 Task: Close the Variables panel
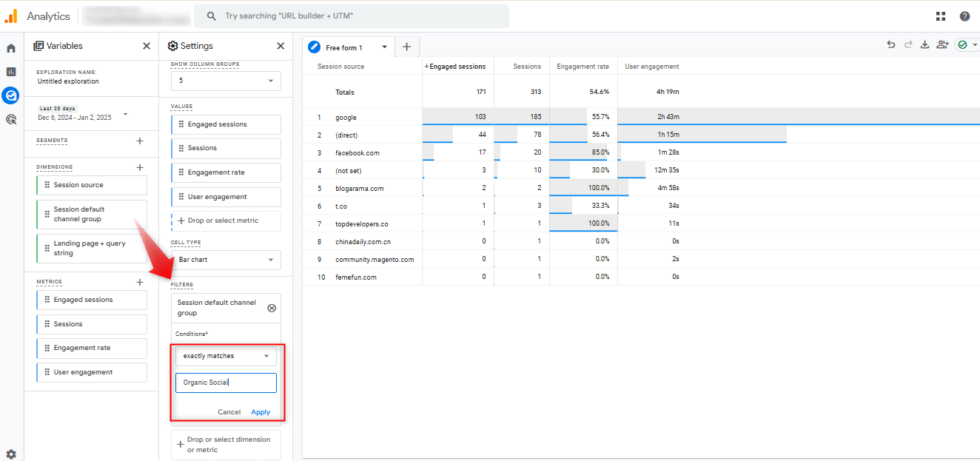point(146,46)
